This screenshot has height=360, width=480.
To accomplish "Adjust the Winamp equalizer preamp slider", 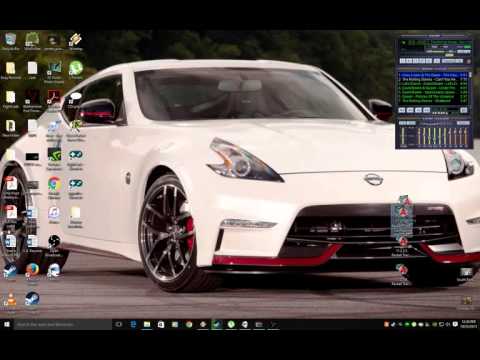I will [x=403, y=136].
